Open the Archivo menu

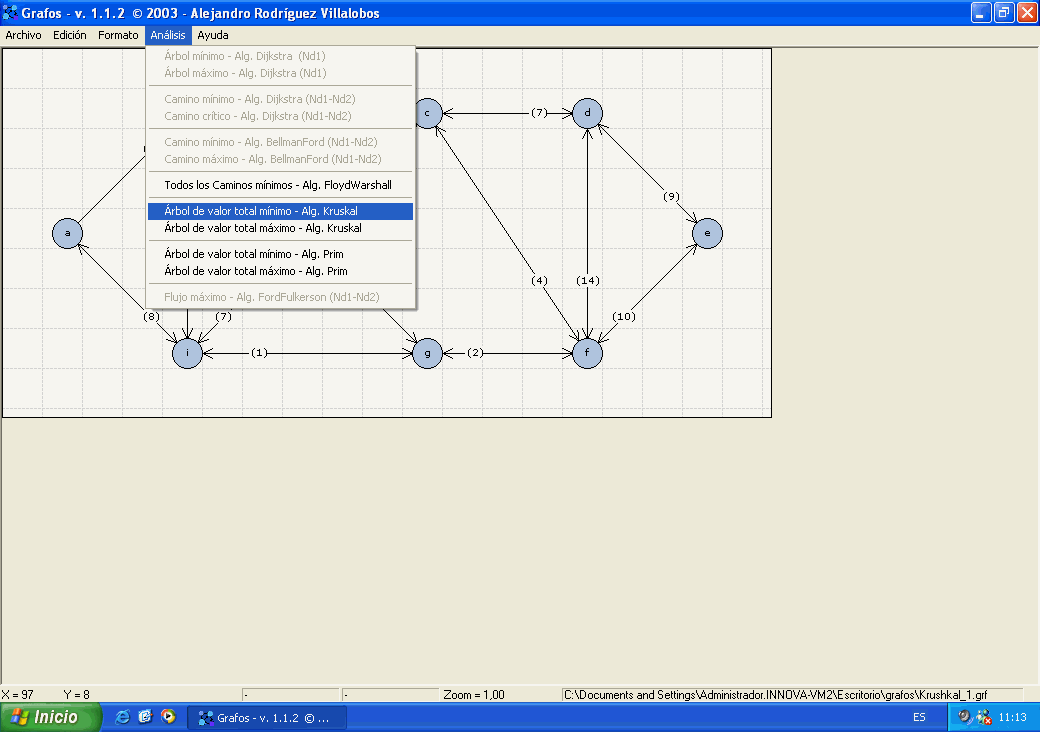pyautogui.click(x=23, y=35)
